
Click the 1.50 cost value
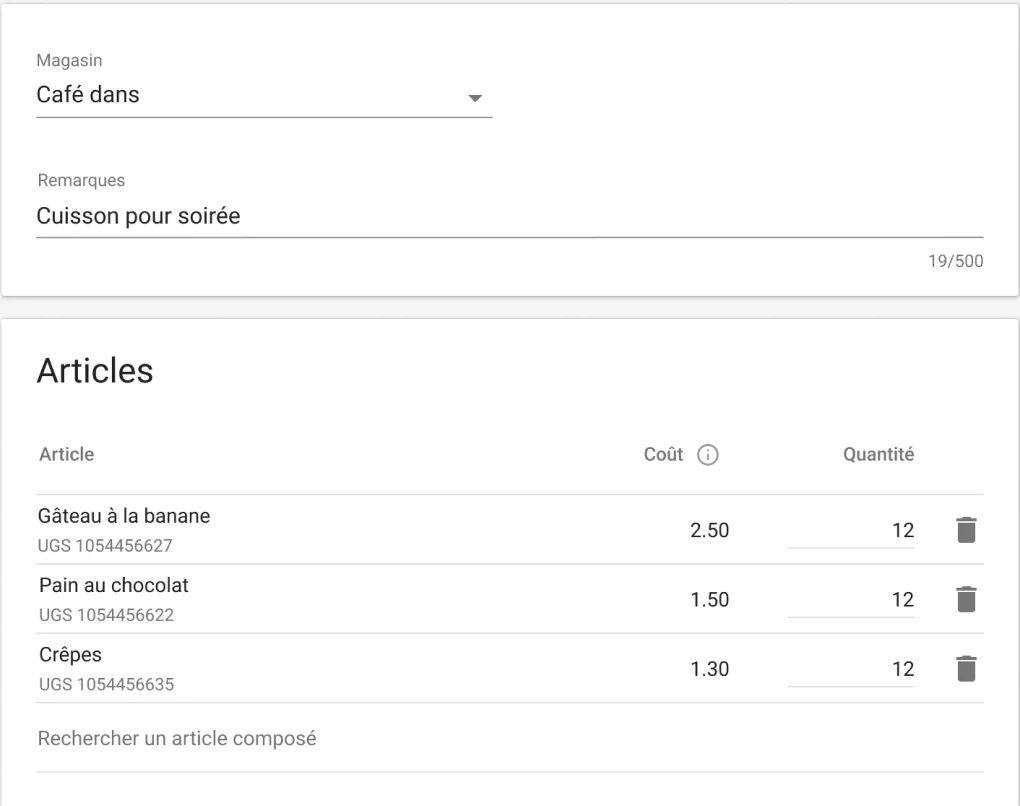pyautogui.click(x=710, y=600)
